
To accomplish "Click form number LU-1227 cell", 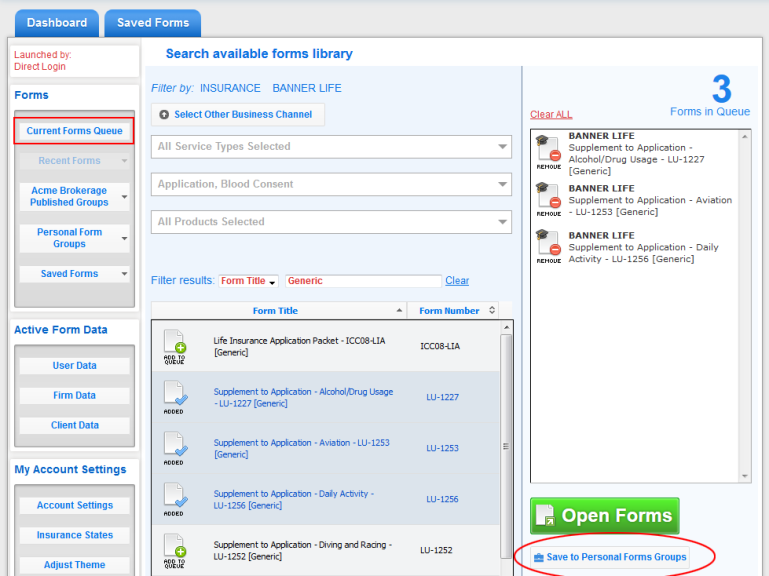I will 442,397.
